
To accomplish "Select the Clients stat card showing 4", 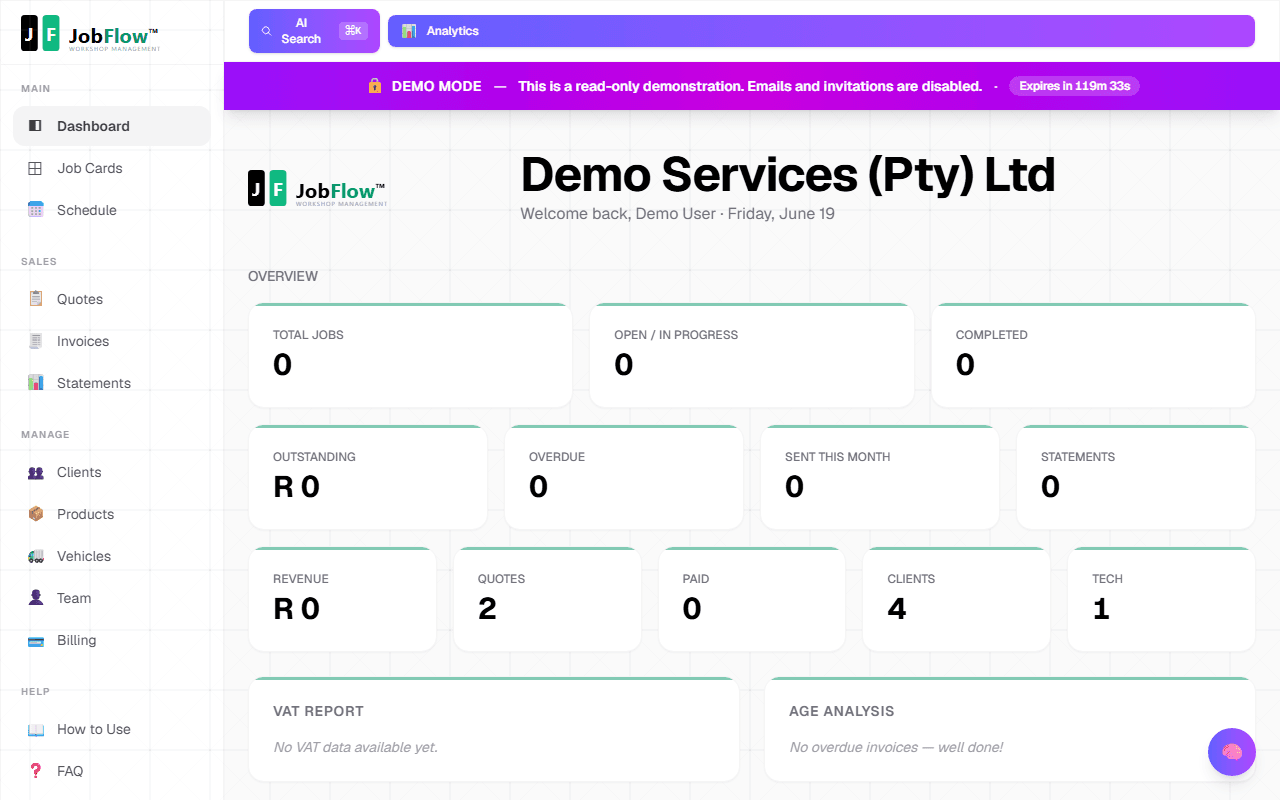I will (x=957, y=599).
